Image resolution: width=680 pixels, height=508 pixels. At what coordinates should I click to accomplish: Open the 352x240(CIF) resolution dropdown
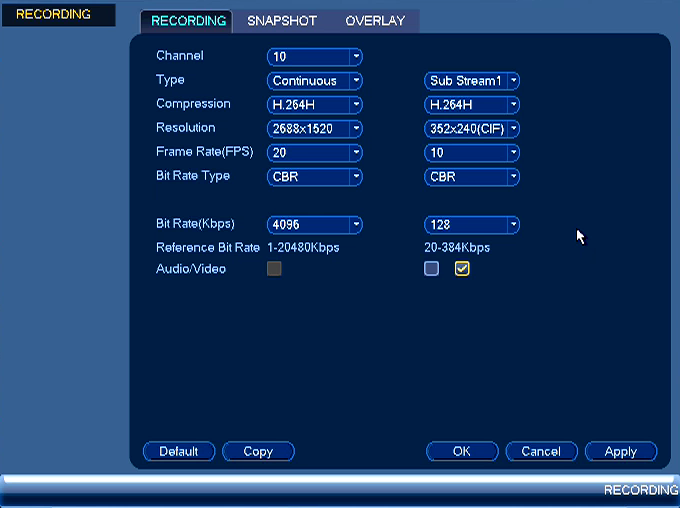[x=472, y=129]
